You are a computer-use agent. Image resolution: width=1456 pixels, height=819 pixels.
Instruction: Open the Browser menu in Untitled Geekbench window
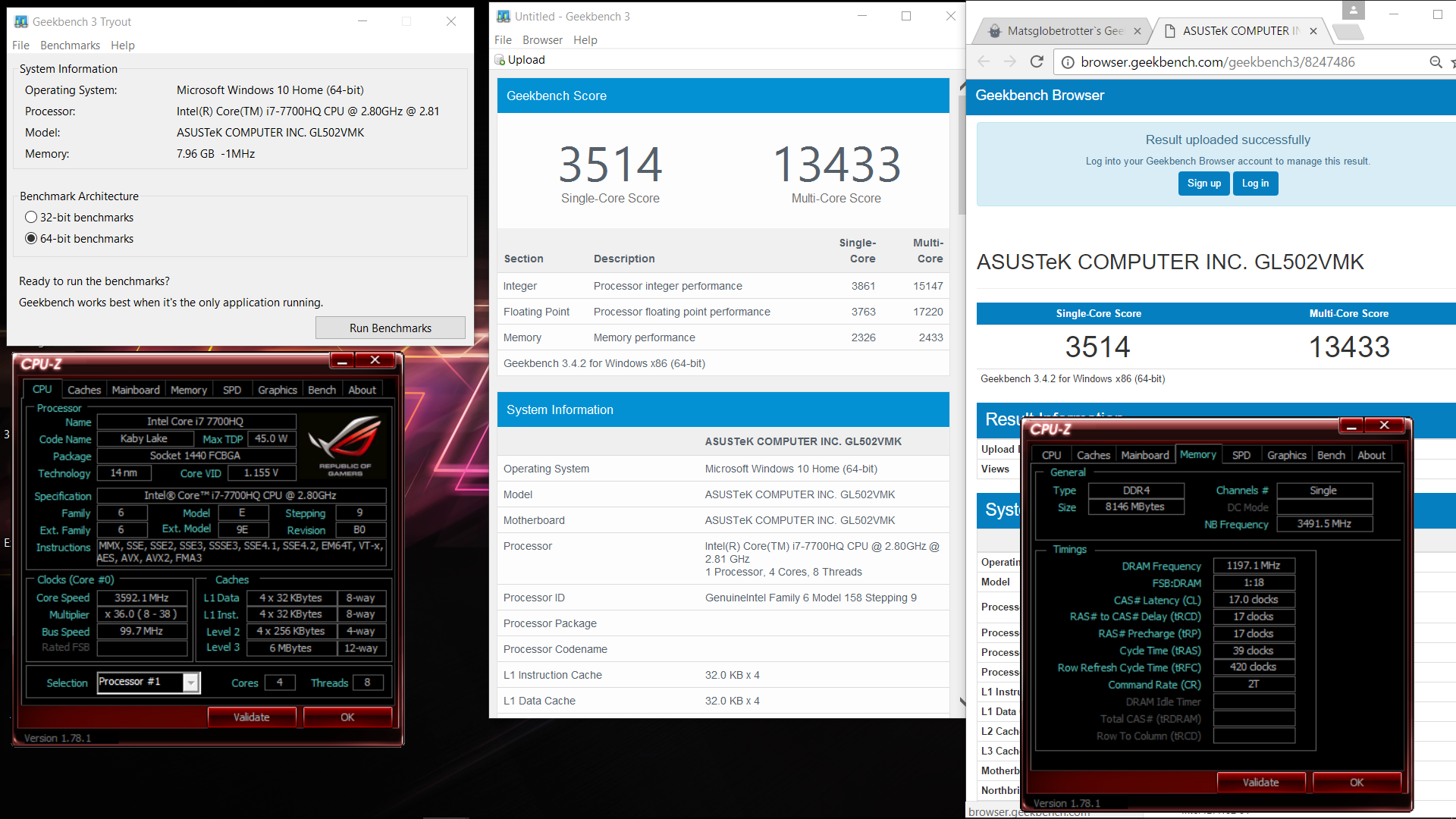542,40
